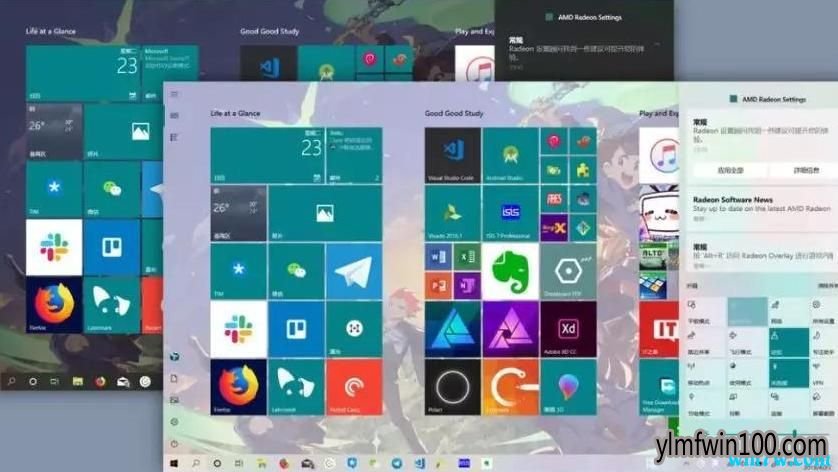Open Power options in front Start sidebar
This screenshot has width=838, height=472.
[174, 444]
